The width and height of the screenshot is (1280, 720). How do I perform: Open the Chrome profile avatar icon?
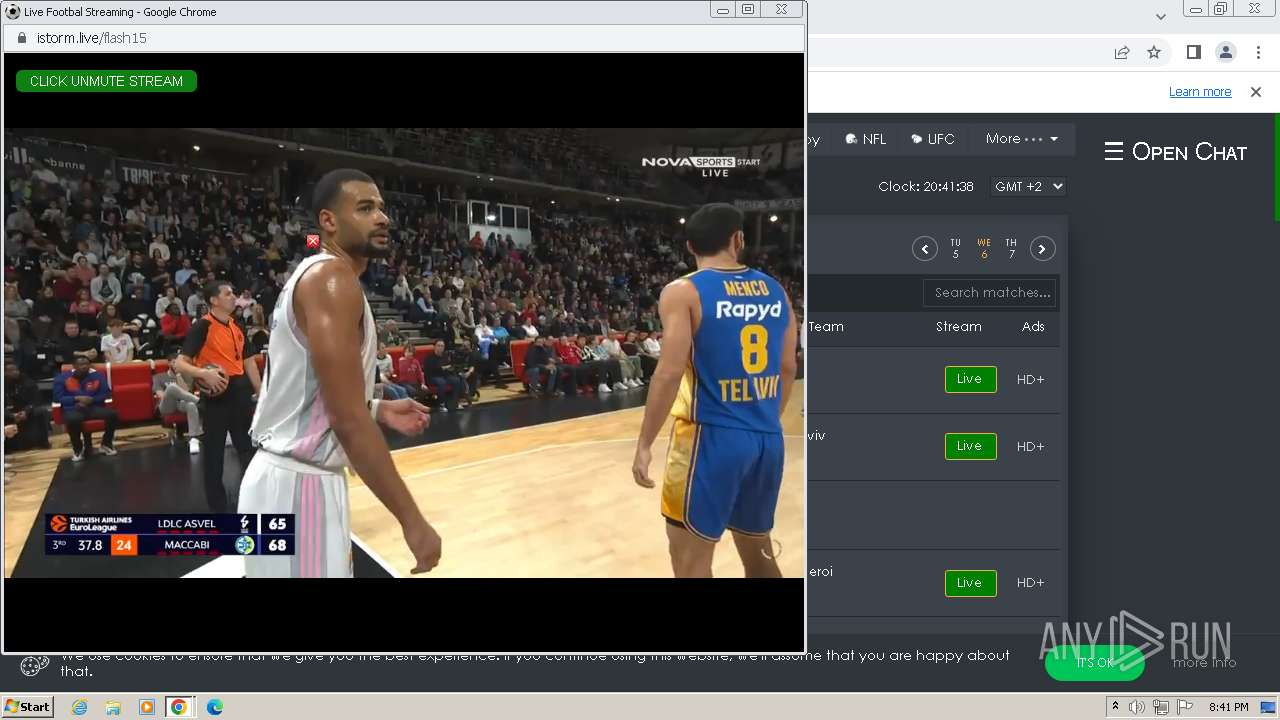(1225, 52)
